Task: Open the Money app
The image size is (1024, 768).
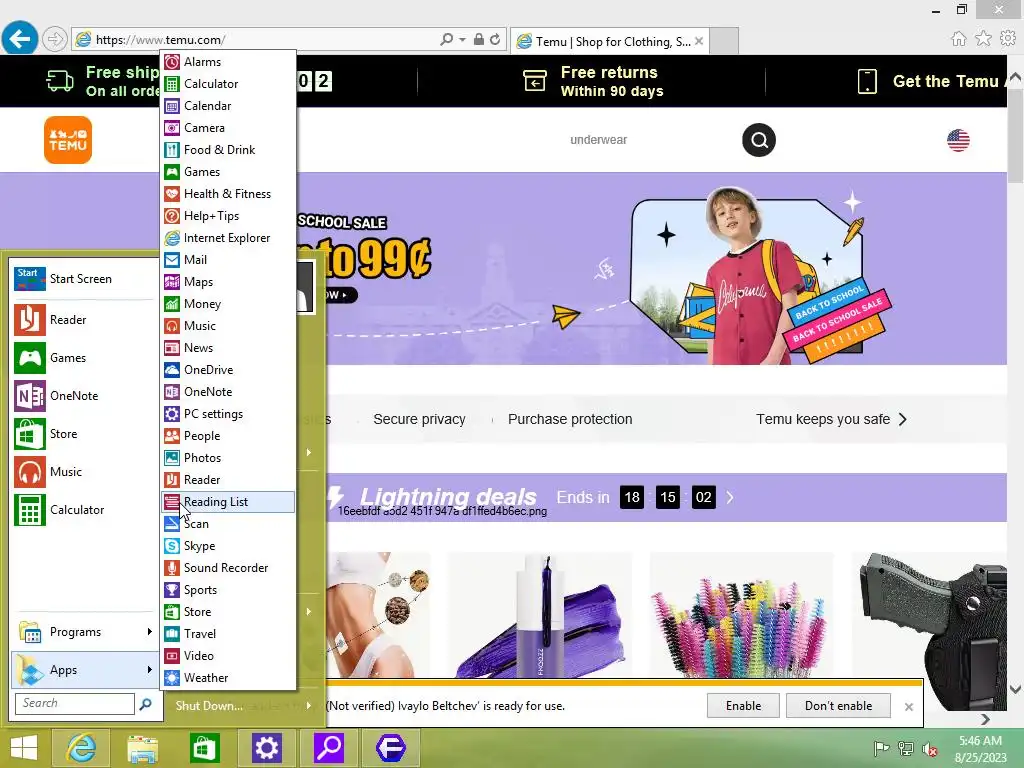Action: [228, 304]
